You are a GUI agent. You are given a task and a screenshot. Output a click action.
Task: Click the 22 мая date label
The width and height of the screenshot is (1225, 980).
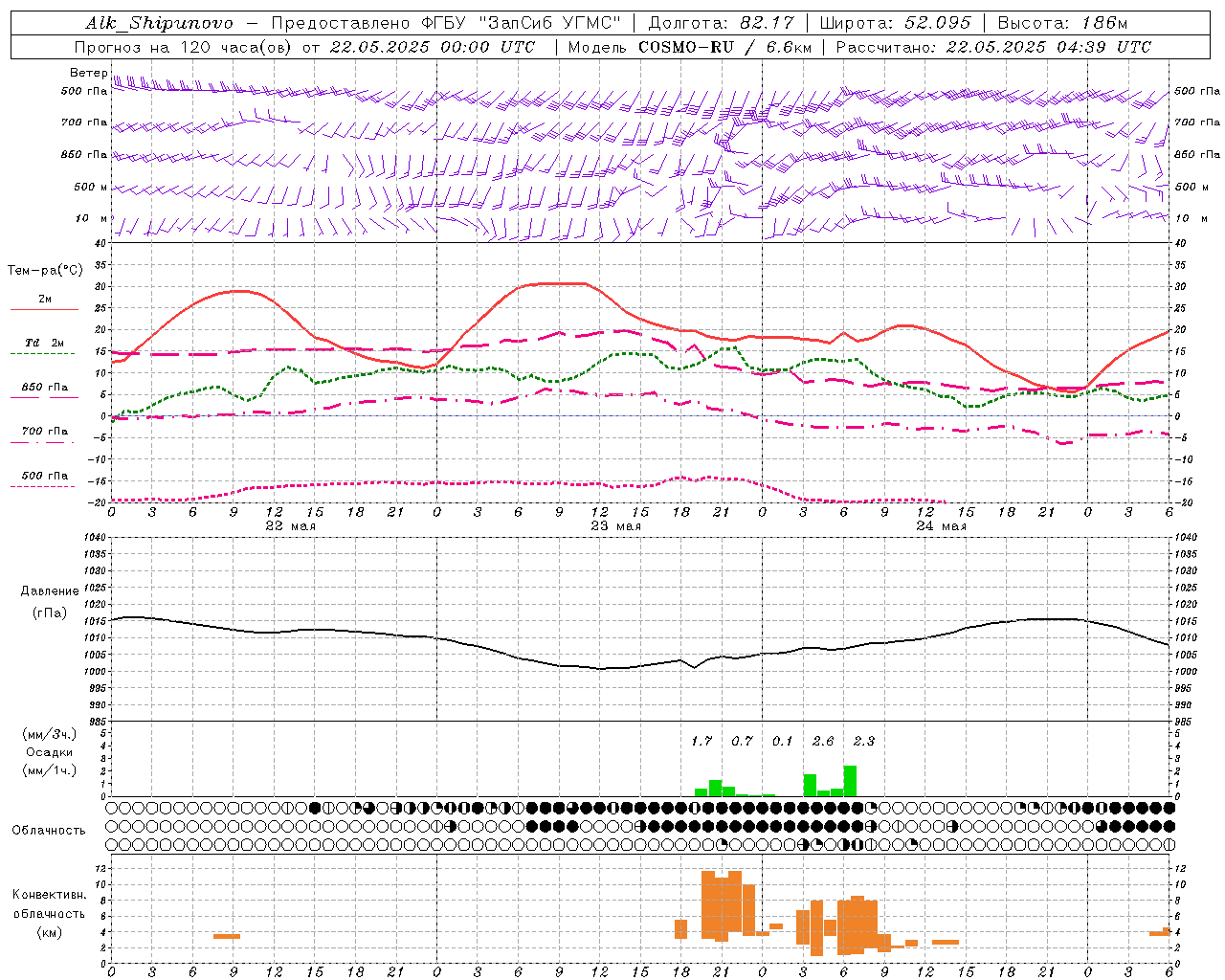pyautogui.click(x=290, y=526)
